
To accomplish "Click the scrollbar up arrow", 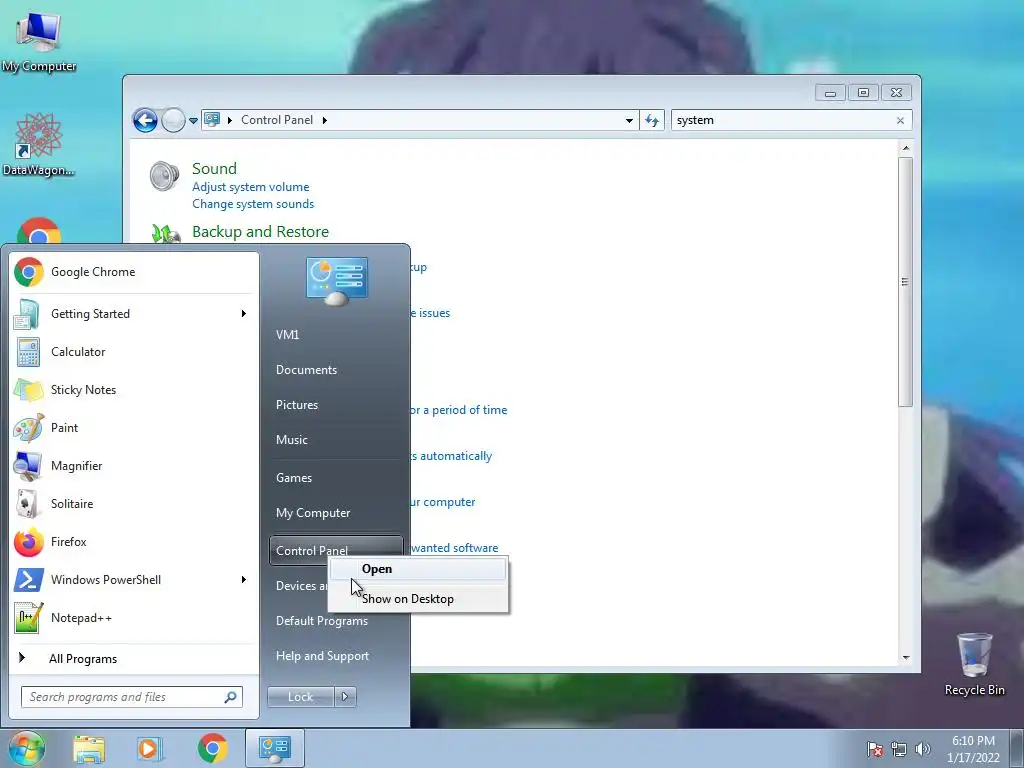I will point(906,149).
